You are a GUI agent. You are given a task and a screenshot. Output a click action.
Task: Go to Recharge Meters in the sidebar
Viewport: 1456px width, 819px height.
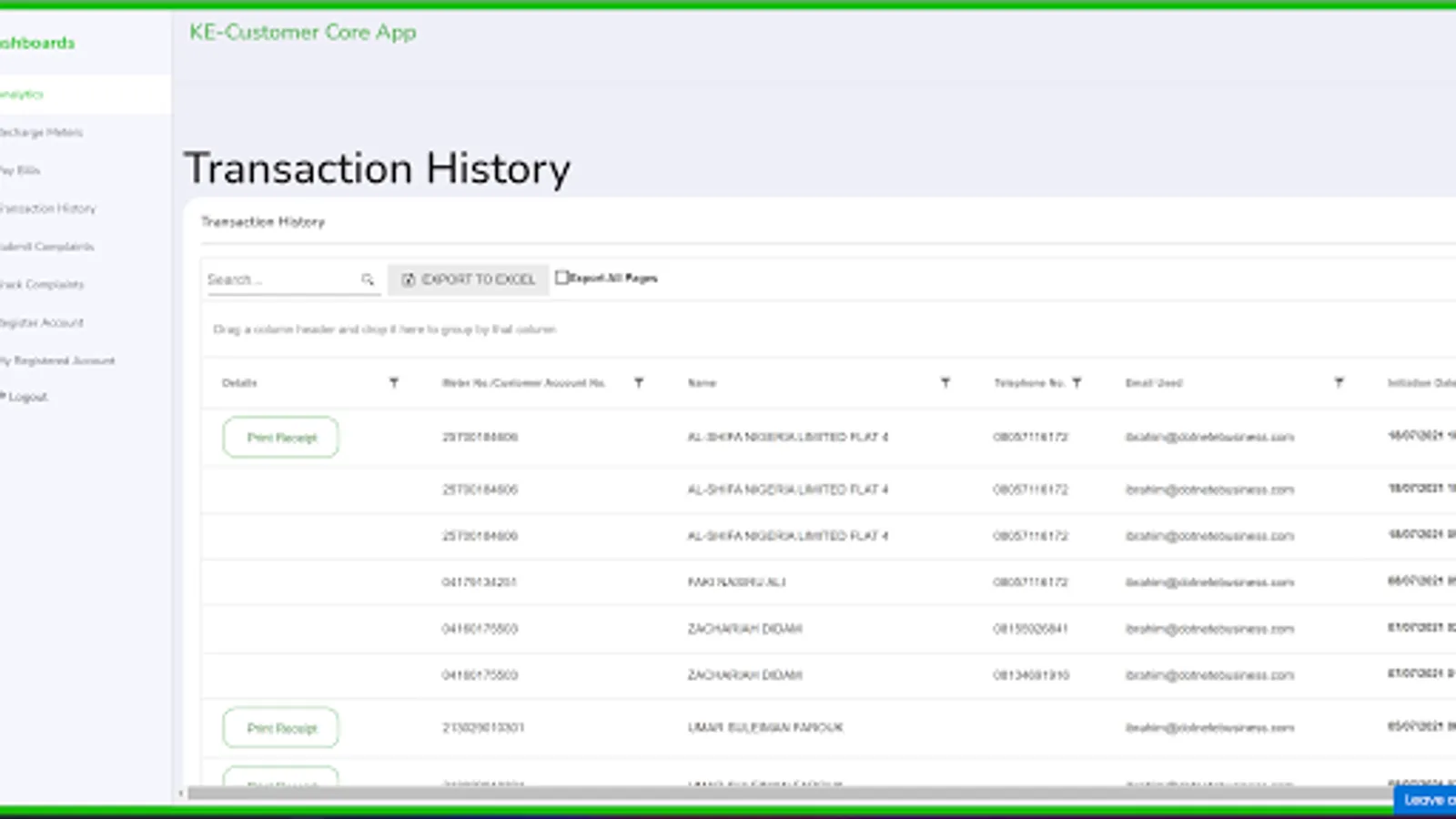coord(41,133)
